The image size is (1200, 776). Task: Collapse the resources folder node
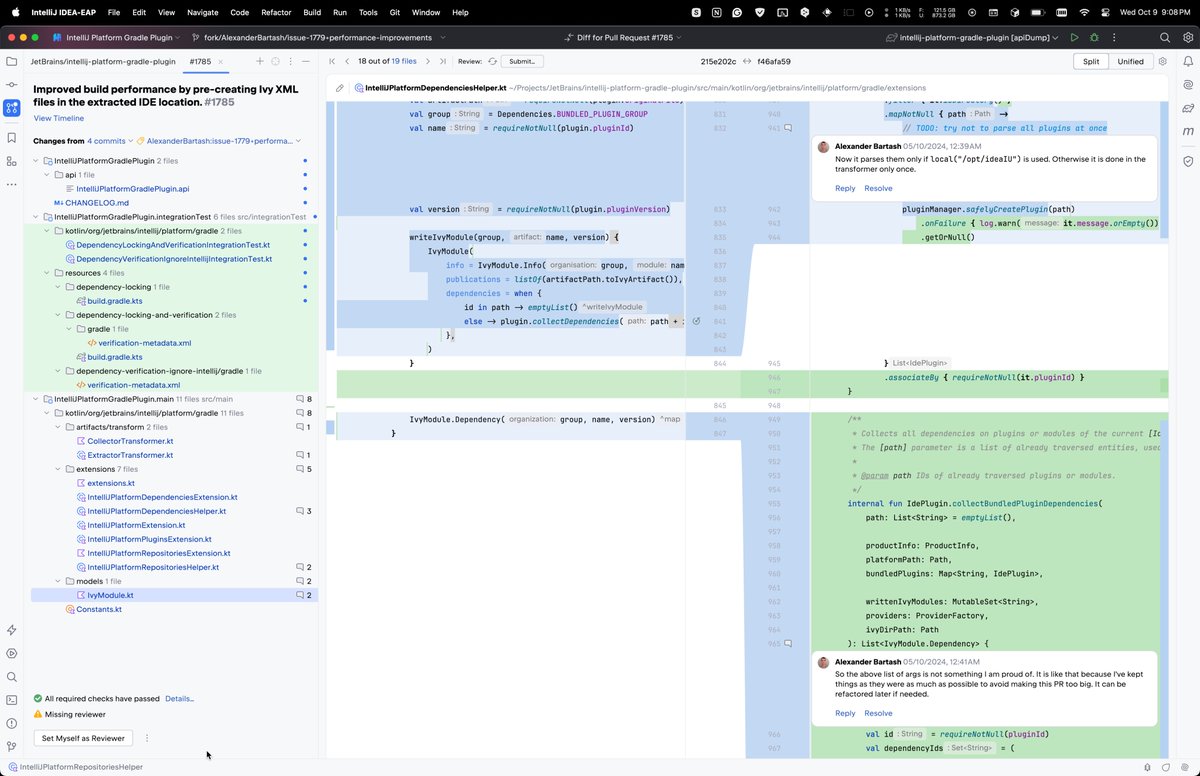click(x=47, y=272)
